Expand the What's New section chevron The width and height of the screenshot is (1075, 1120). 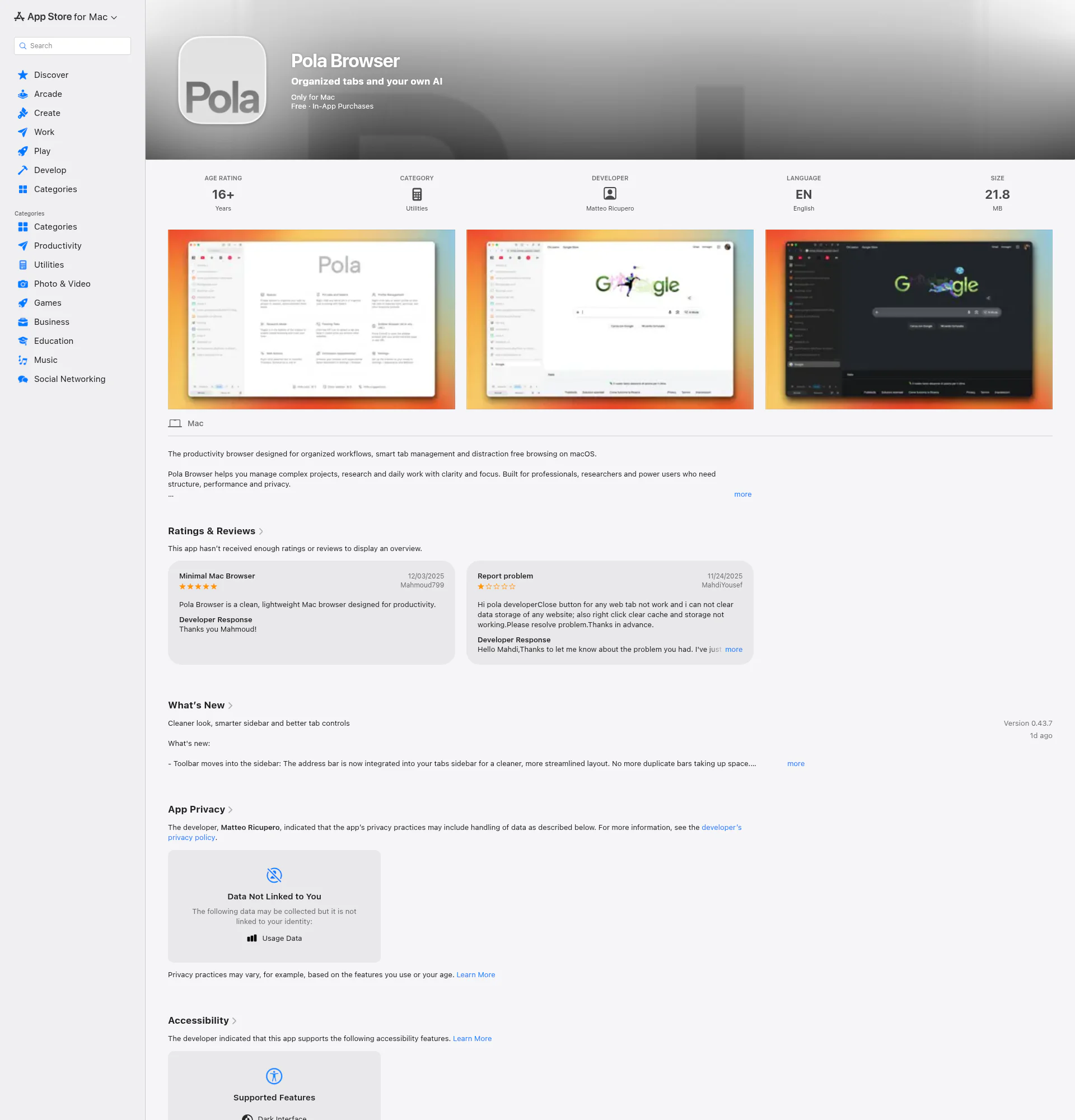tap(230, 706)
